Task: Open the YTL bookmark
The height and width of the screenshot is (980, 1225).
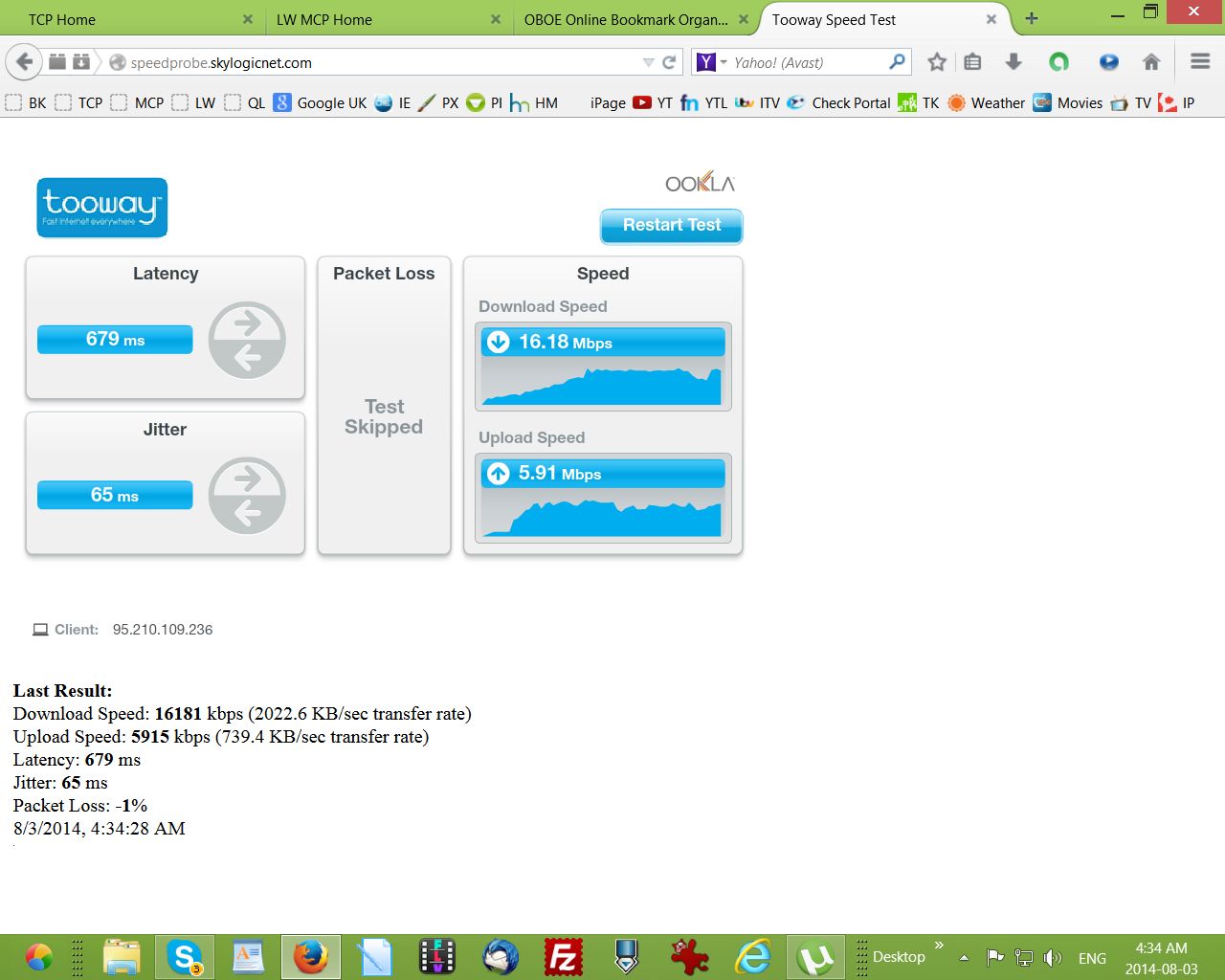Action: pyautogui.click(x=703, y=102)
